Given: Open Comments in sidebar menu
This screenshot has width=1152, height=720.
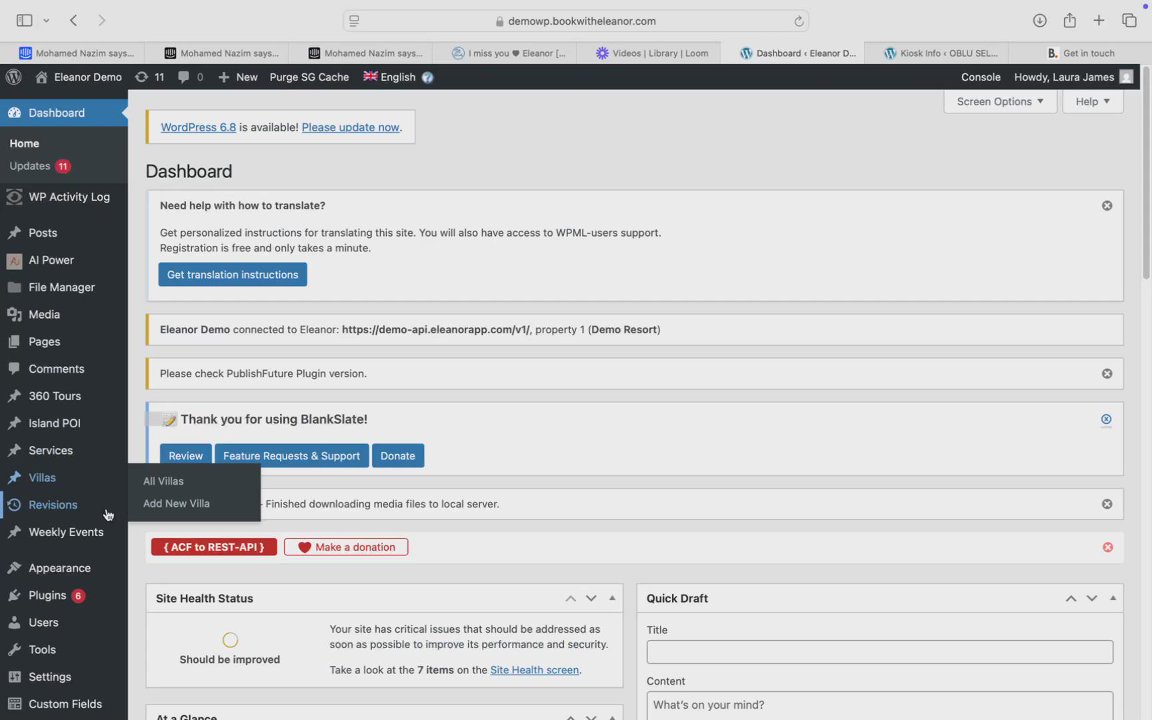Looking at the screenshot, I should (x=64, y=369).
